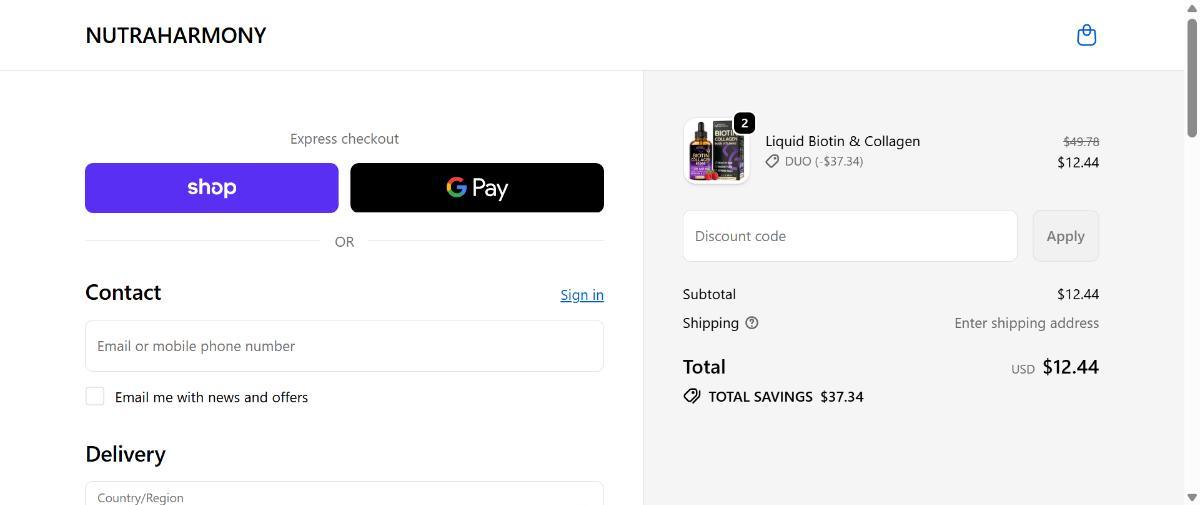
Task: Open the shopping bag cart icon
Action: pyautogui.click(x=1086, y=36)
